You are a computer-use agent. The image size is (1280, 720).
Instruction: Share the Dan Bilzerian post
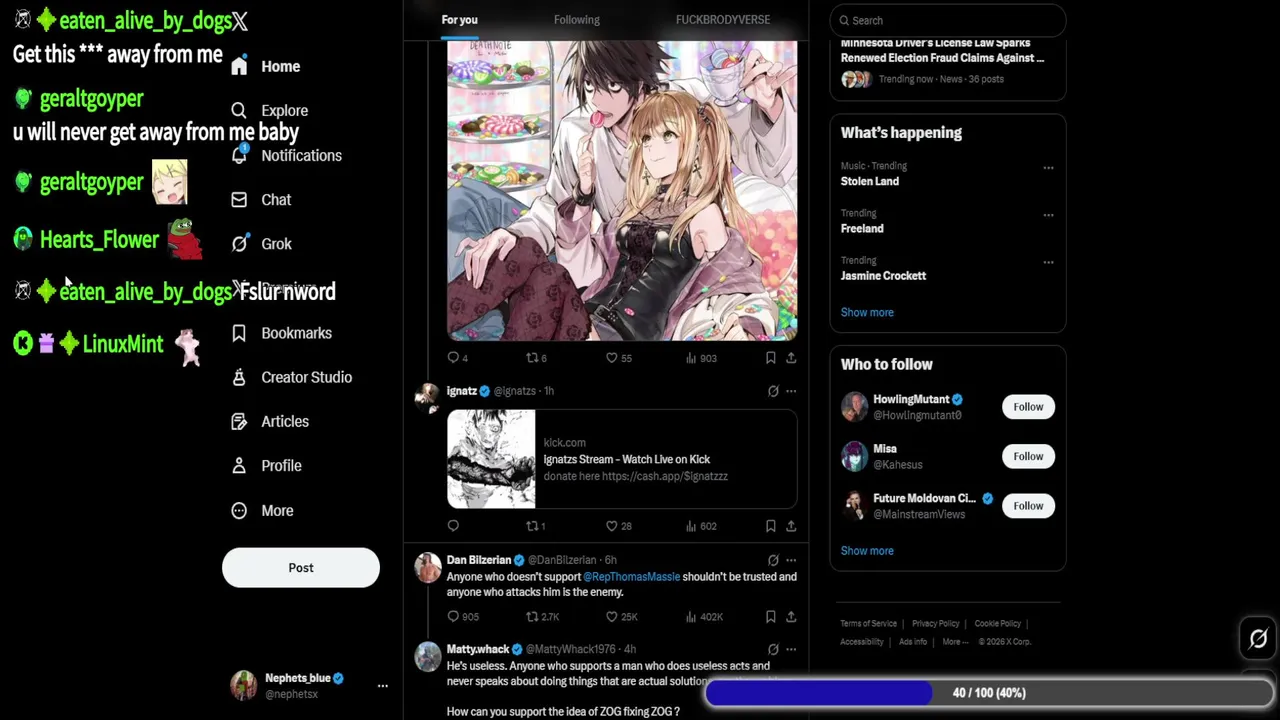pos(791,617)
